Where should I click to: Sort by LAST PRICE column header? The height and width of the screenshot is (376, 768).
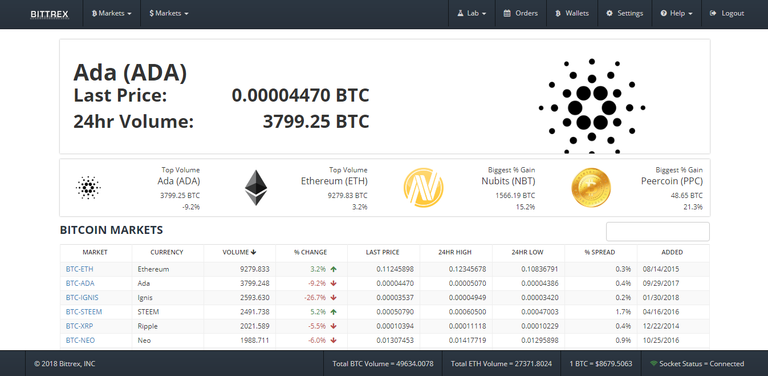(383, 253)
